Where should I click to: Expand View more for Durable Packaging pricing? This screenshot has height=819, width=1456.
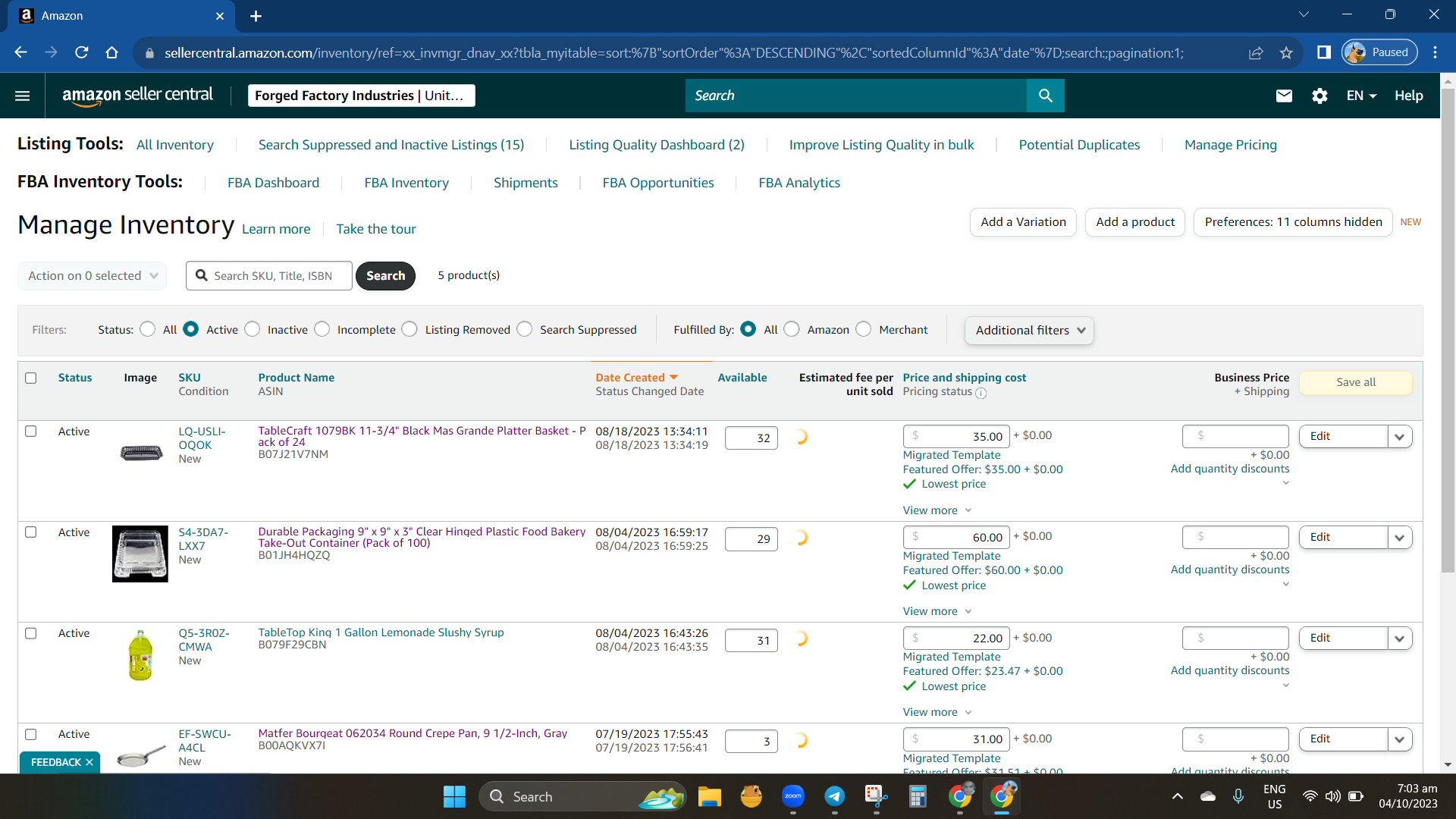937,611
